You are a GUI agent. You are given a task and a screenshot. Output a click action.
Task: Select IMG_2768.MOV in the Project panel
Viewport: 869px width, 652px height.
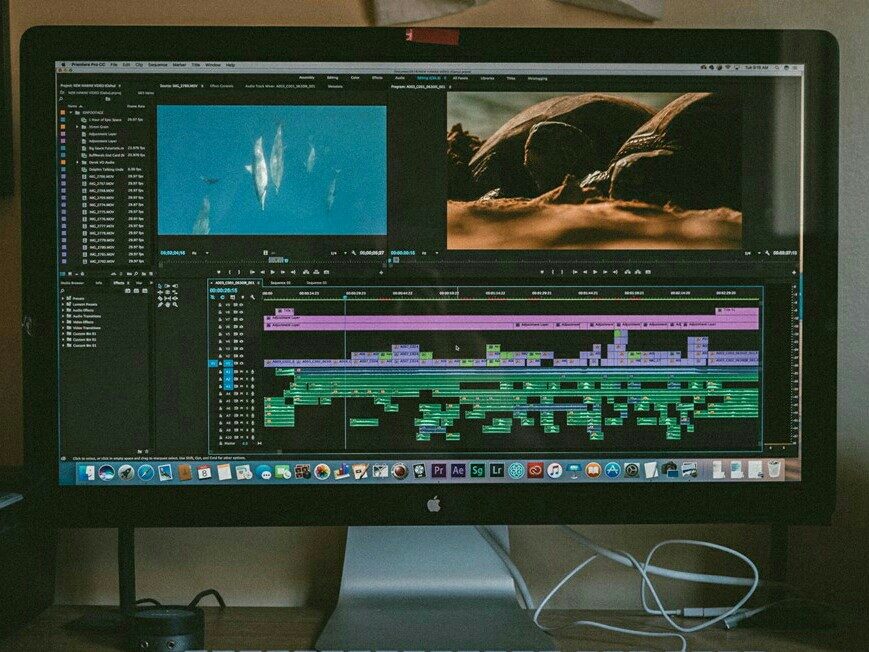coord(102,189)
